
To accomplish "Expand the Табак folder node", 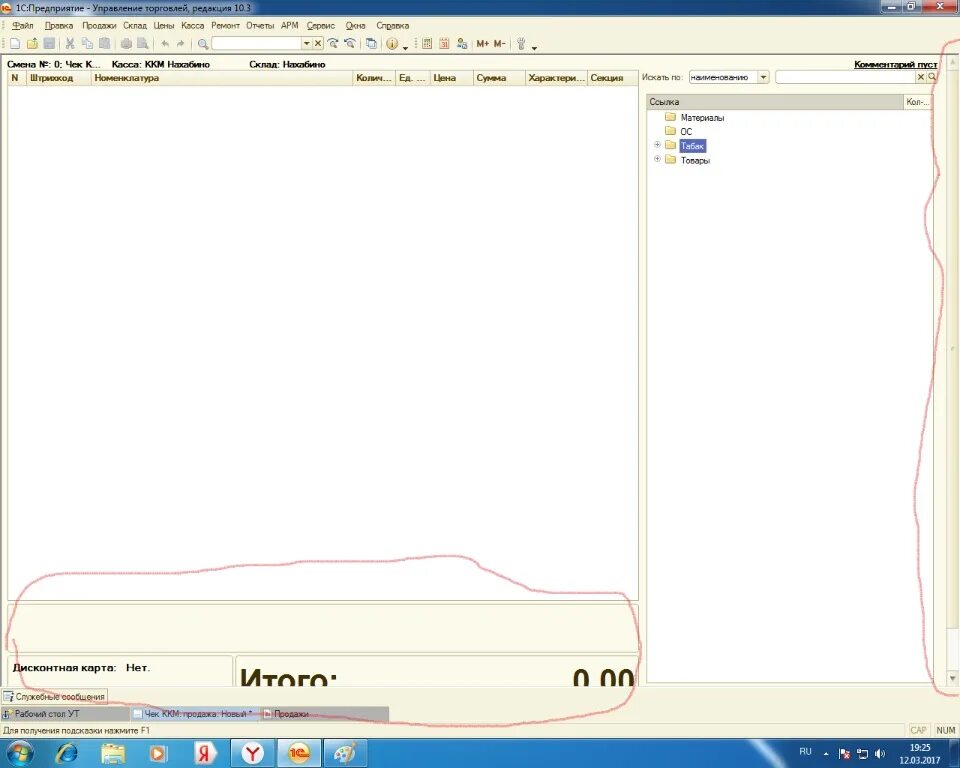I will pyautogui.click(x=657, y=145).
